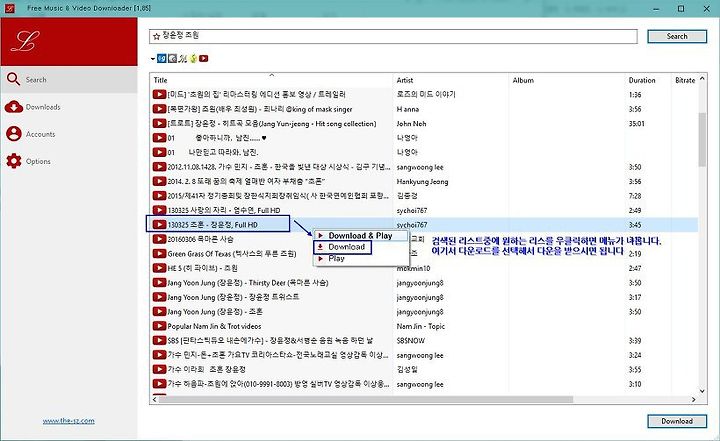Click YouTube icon of HE 5 row

pos(159,268)
